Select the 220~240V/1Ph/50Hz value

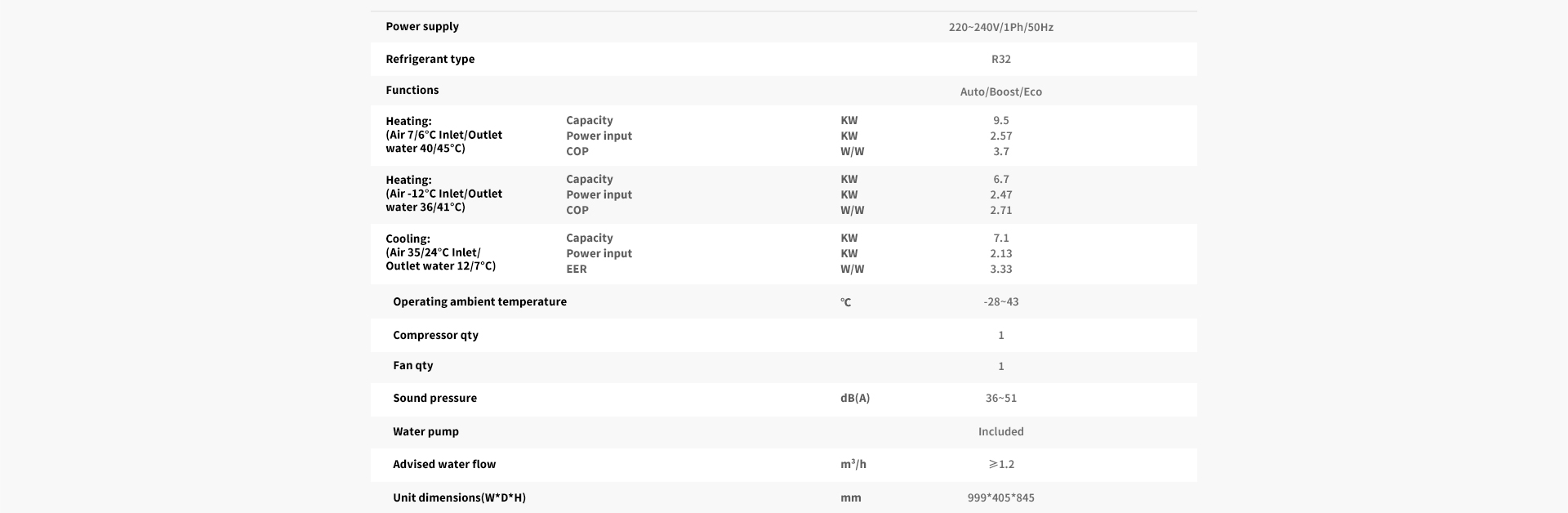tap(1000, 27)
